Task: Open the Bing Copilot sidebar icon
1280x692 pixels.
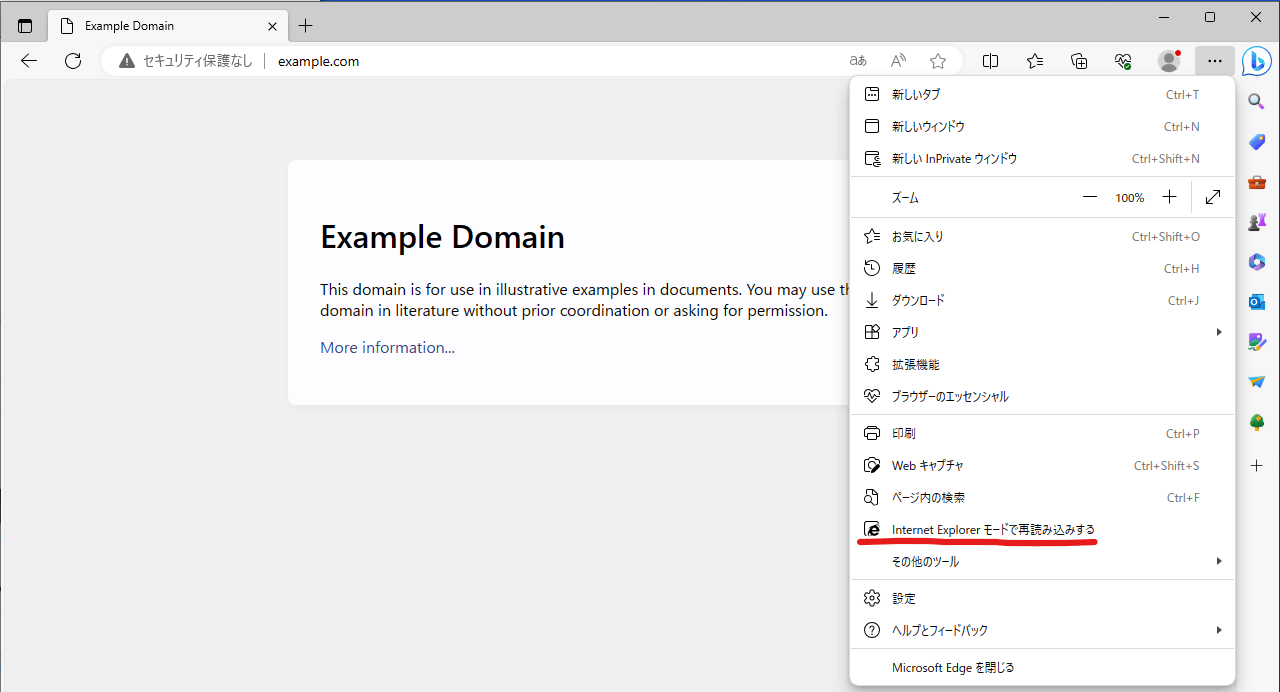Action: (x=1256, y=61)
